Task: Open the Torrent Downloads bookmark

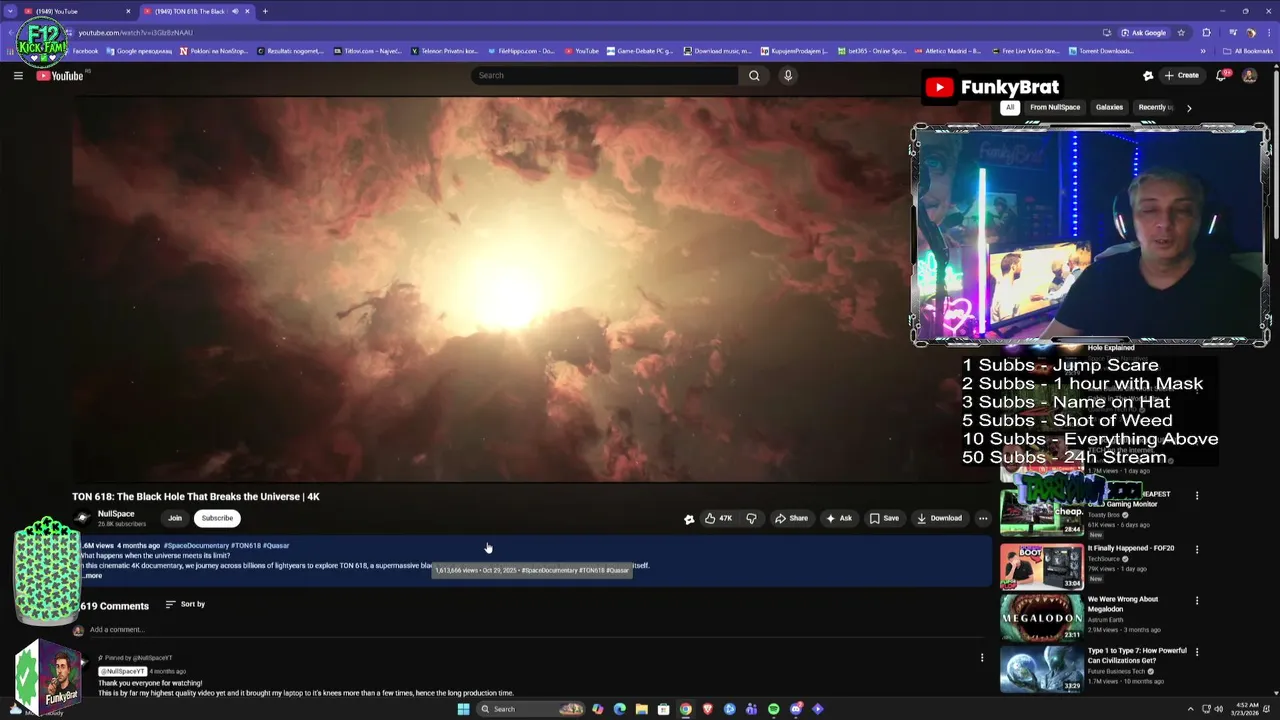Action: click(1102, 51)
